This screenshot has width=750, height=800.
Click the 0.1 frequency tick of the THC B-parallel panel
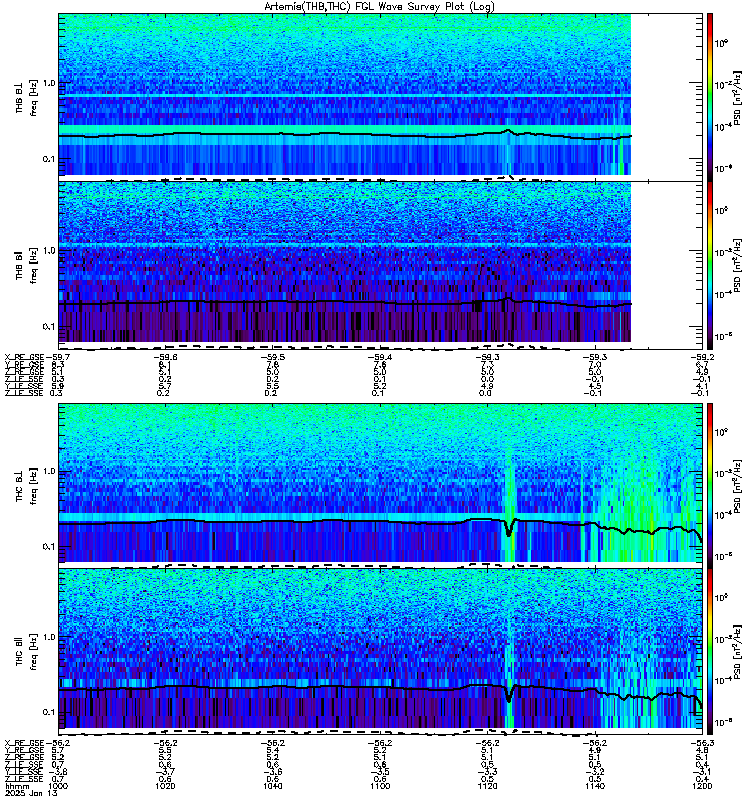click(x=49, y=712)
